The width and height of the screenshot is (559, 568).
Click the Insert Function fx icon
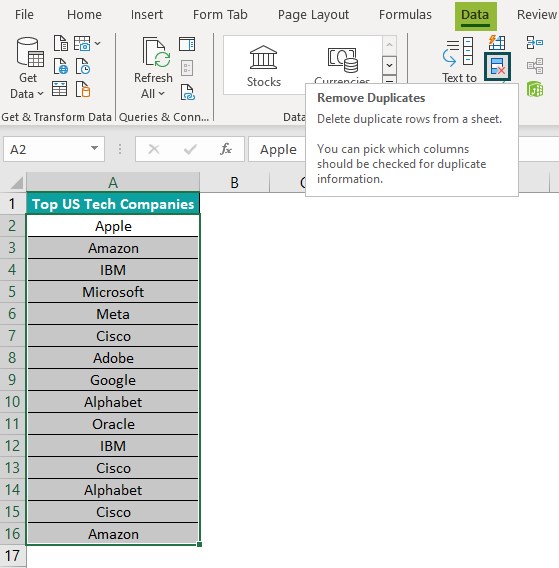click(x=226, y=149)
